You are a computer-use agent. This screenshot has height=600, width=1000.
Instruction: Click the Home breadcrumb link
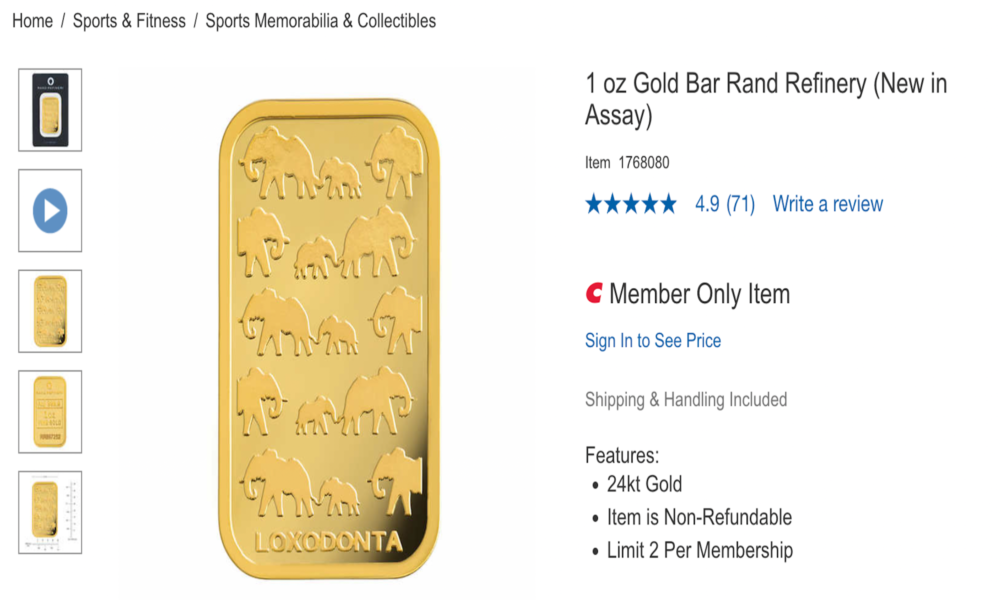(x=32, y=21)
